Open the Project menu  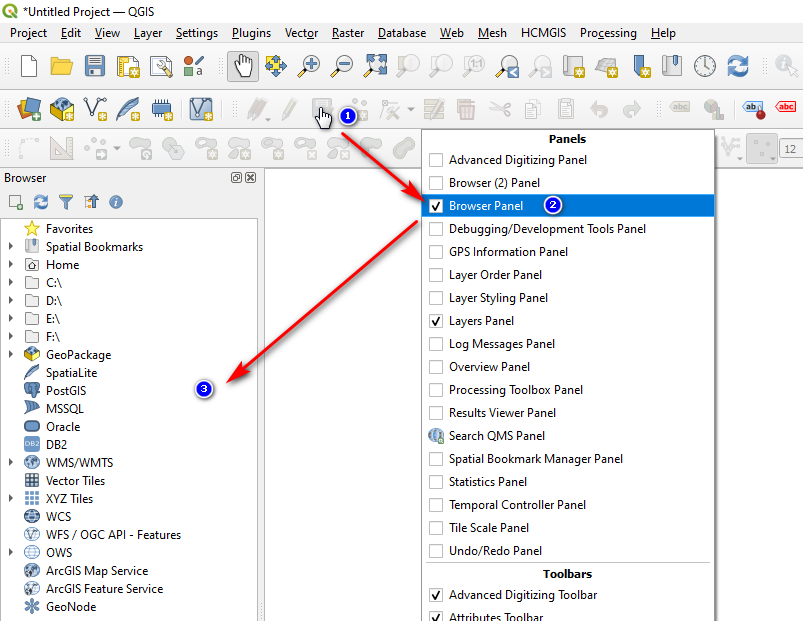[28, 33]
